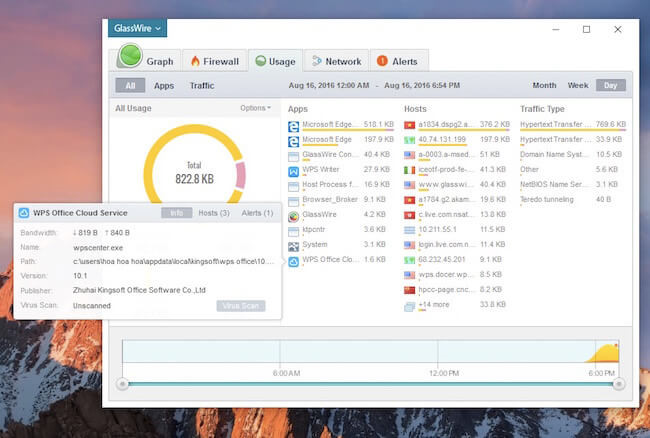The image size is (650, 438).
Task: Switch time range to Month
Action: tap(544, 86)
